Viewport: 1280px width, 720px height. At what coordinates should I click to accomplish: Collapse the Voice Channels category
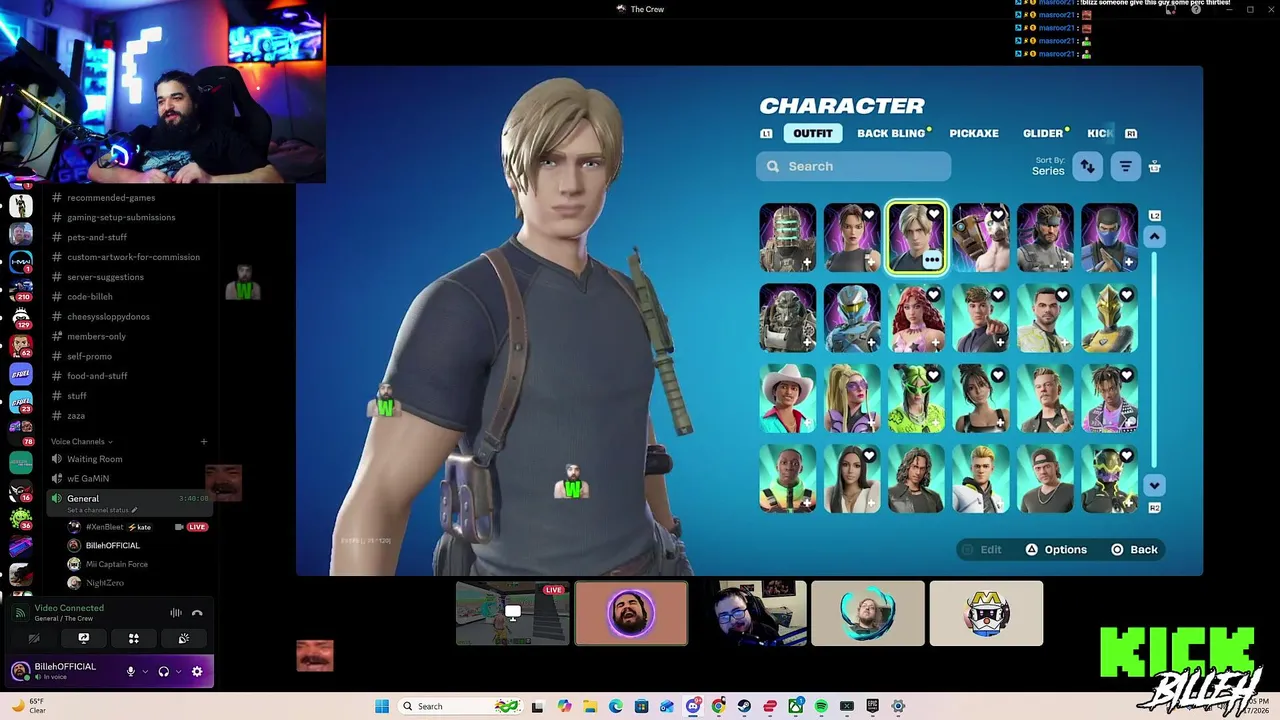82,441
